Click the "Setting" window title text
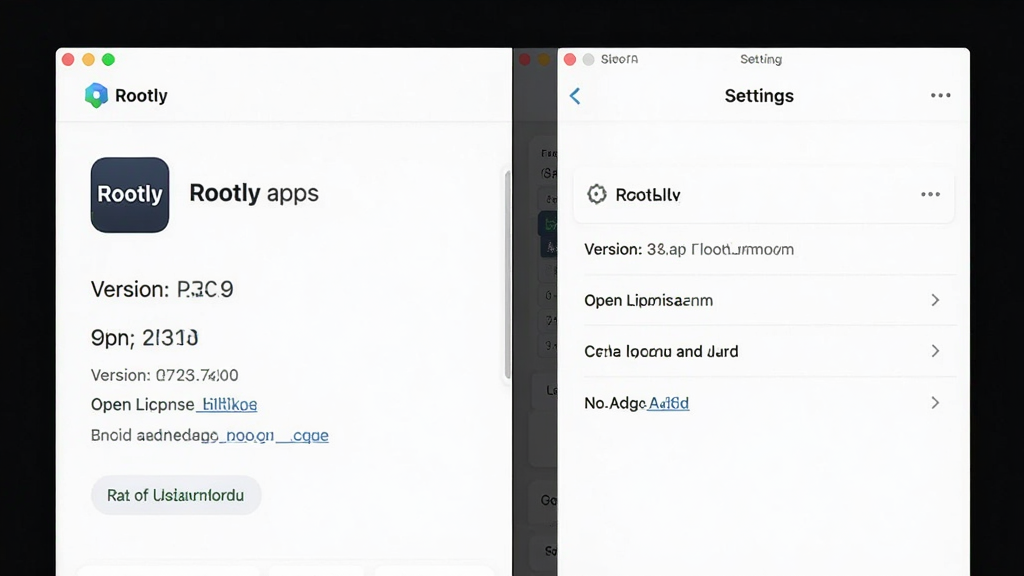1024x576 pixels. pyautogui.click(x=761, y=59)
